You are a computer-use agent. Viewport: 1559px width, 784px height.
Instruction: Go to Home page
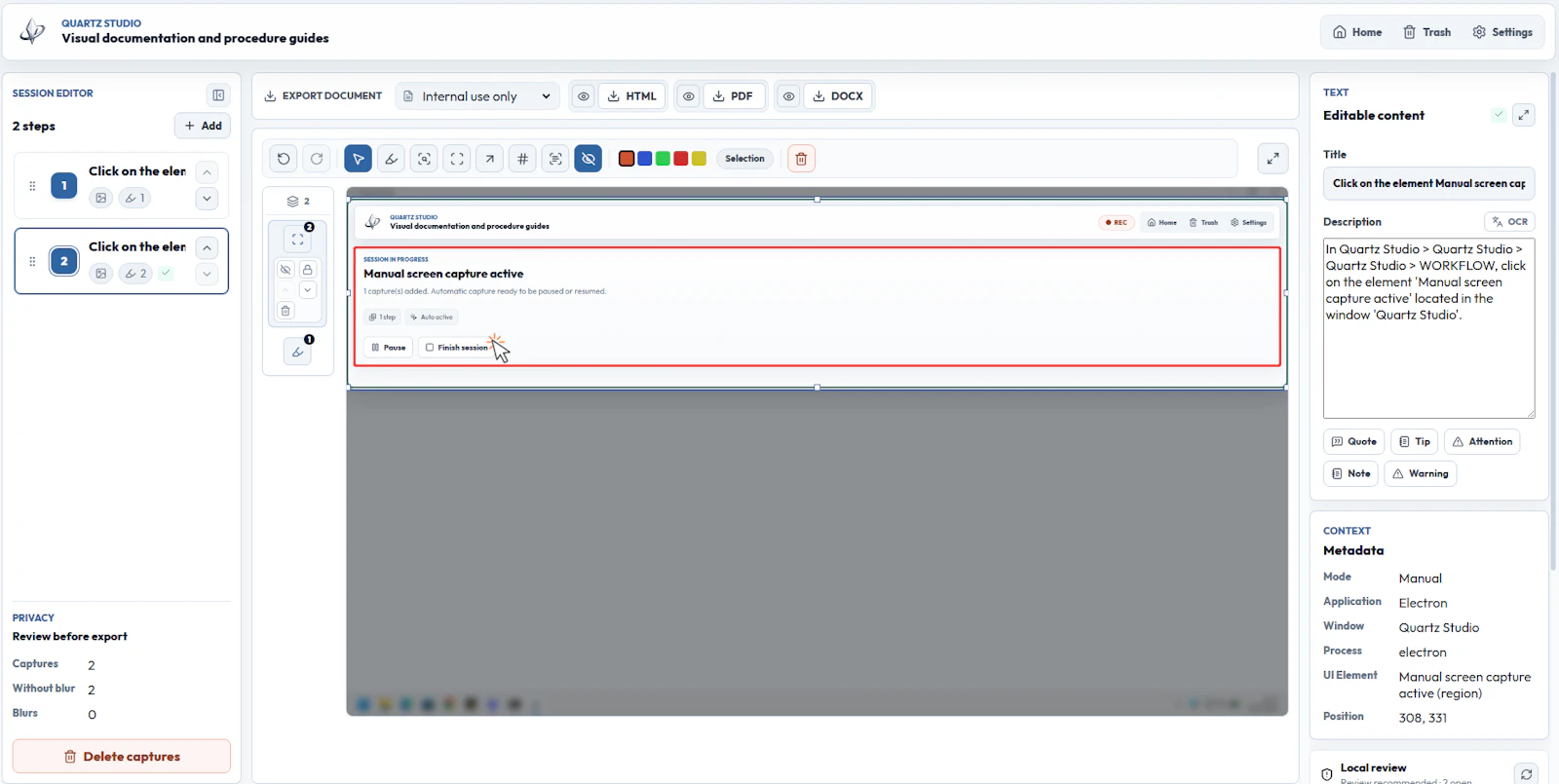[1357, 32]
